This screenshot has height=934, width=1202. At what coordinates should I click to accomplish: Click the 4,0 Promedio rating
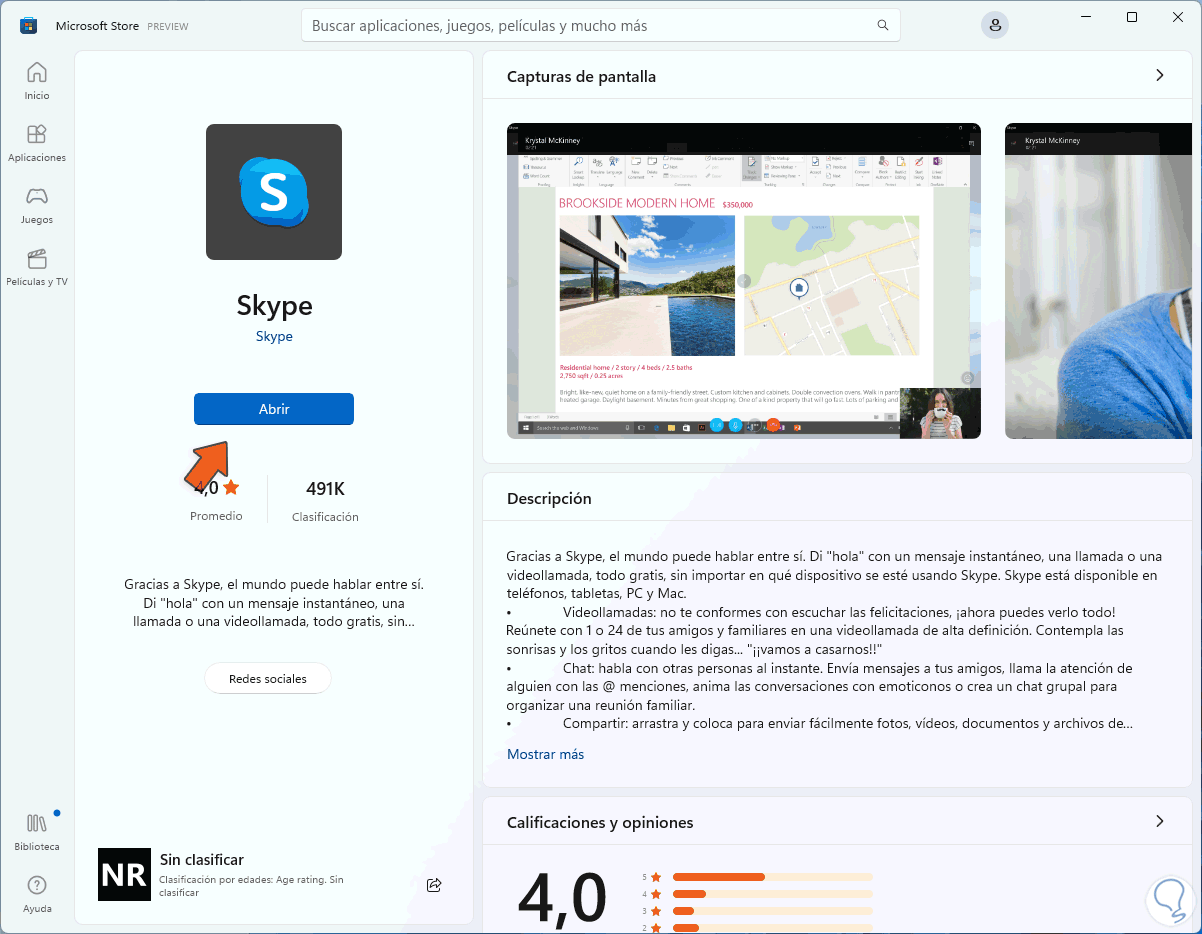click(x=217, y=500)
